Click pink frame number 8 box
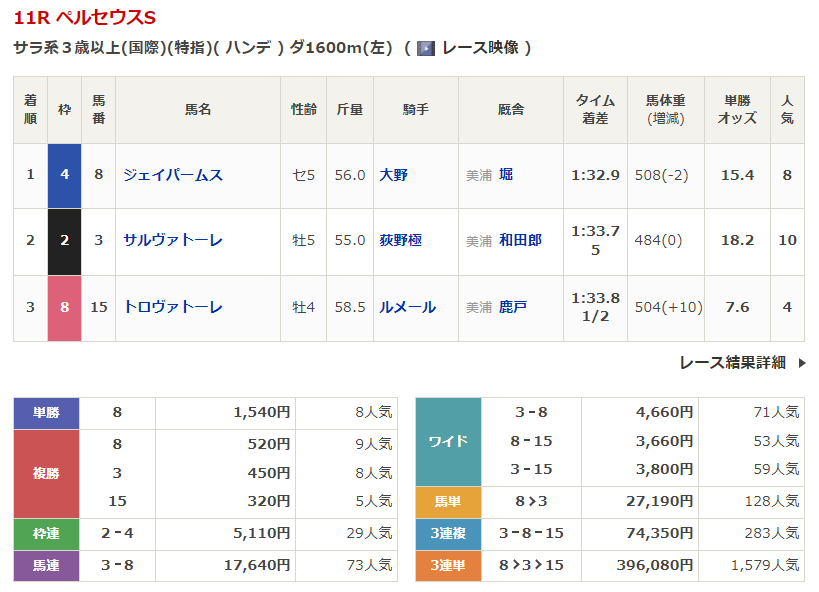Image resolution: width=819 pixels, height=592 pixels. 65,307
